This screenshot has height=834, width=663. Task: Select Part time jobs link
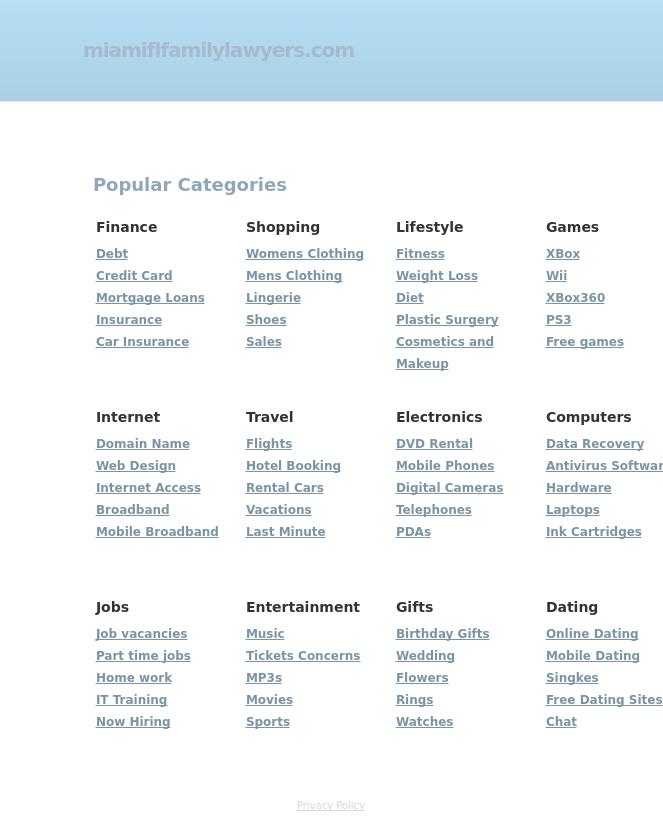(x=143, y=656)
